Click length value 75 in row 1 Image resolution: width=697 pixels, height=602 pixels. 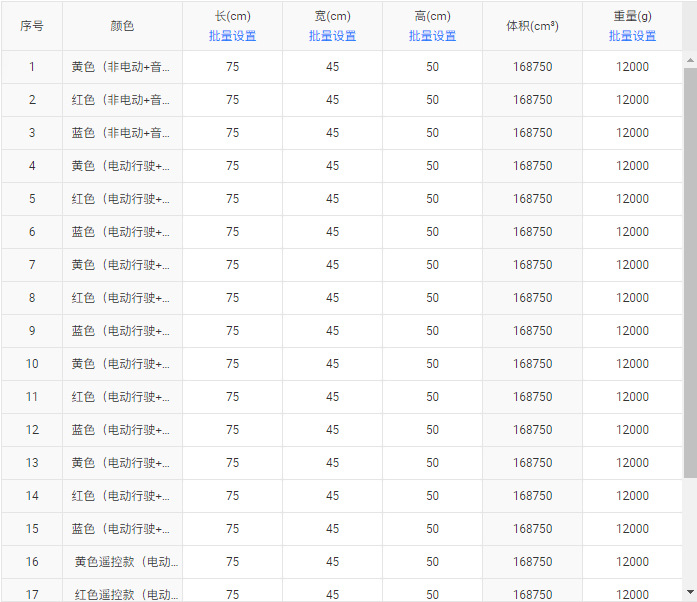pos(232,67)
